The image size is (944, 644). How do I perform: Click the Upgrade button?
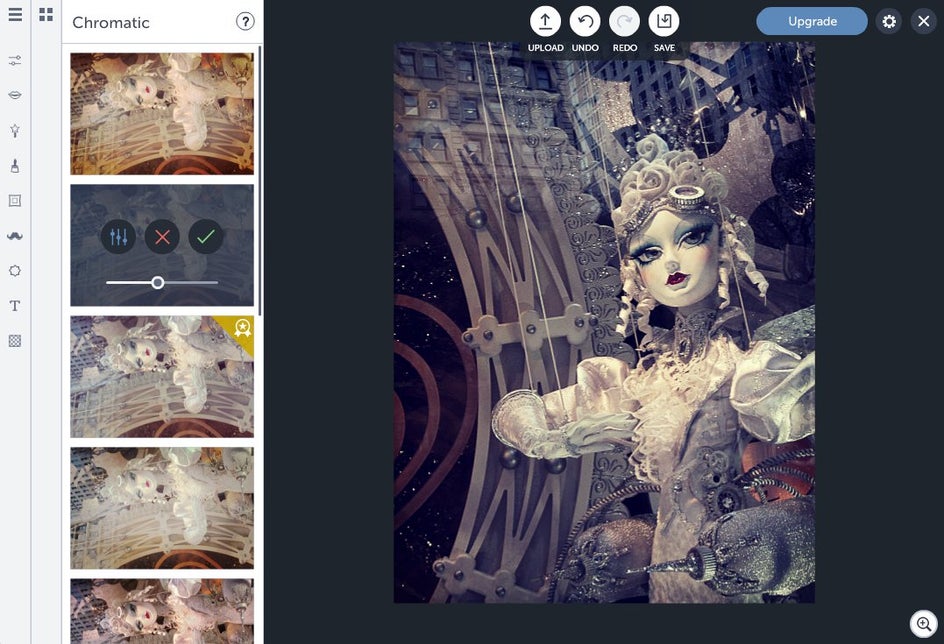point(812,21)
